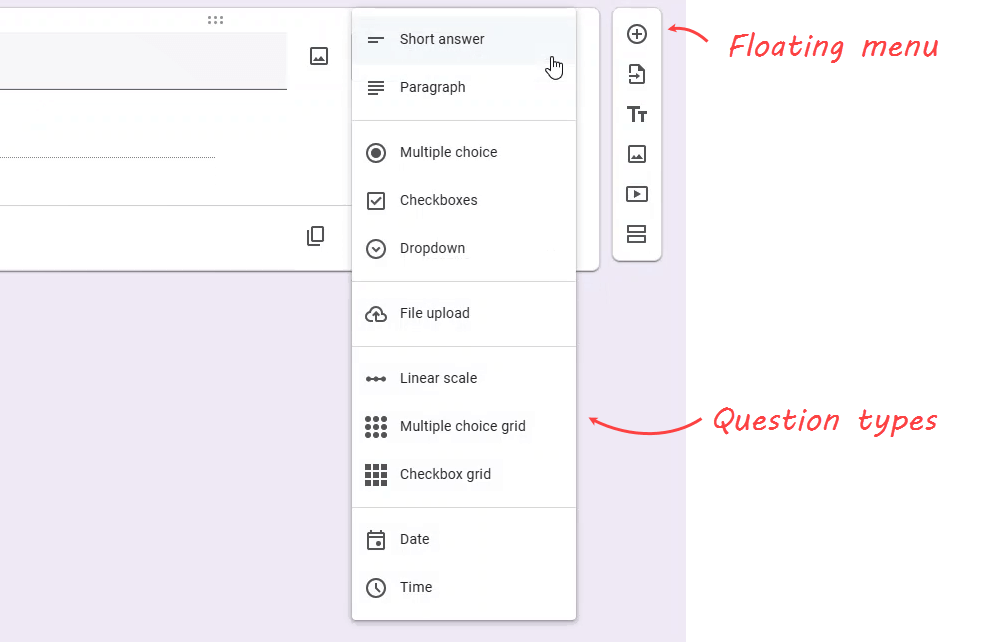The height and width of the screenshot is (642, 1003).
Task: Add an image to the question title
Action: pyautogui.click(x=318, y=55)
